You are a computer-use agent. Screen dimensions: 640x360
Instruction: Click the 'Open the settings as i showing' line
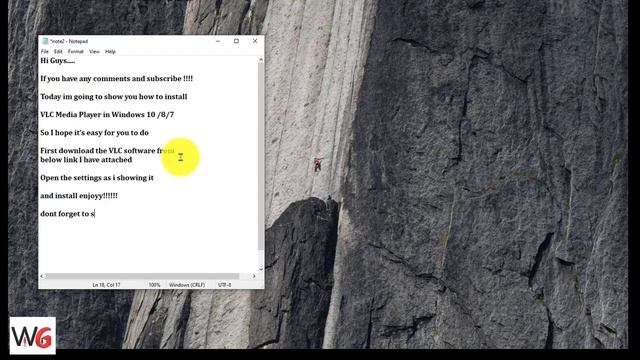coord(97,178)
